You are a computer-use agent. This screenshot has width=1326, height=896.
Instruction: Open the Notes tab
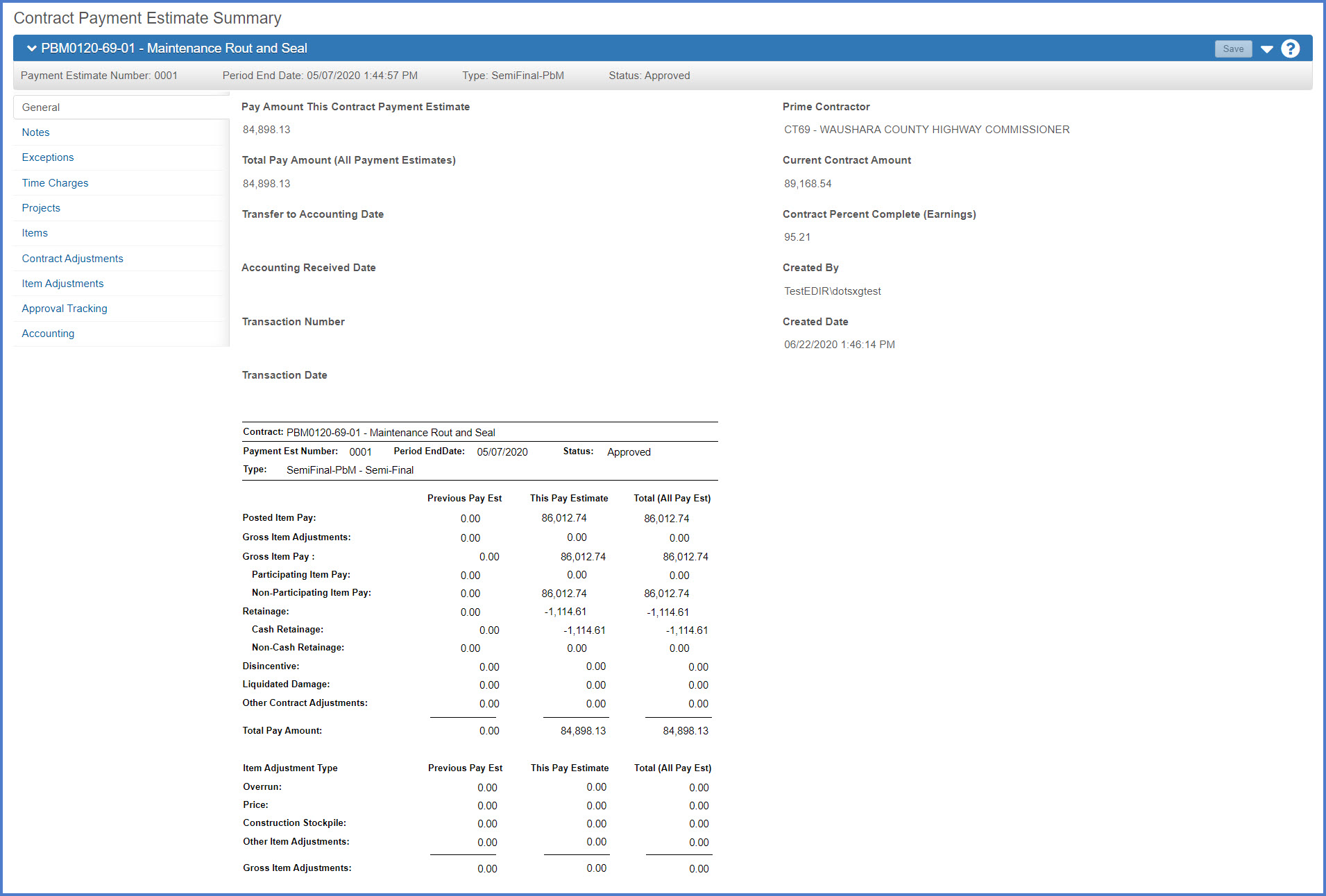(x=35, y=132)
